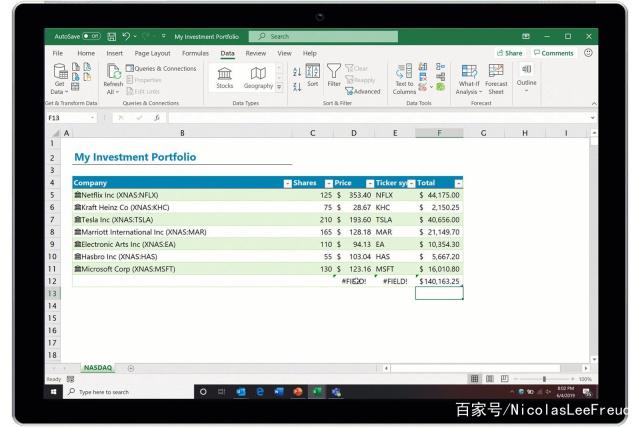Viewport: 640px width, 427px height.
Task: Click the Forecast Sheet icon
Action: tap(496, 71)
